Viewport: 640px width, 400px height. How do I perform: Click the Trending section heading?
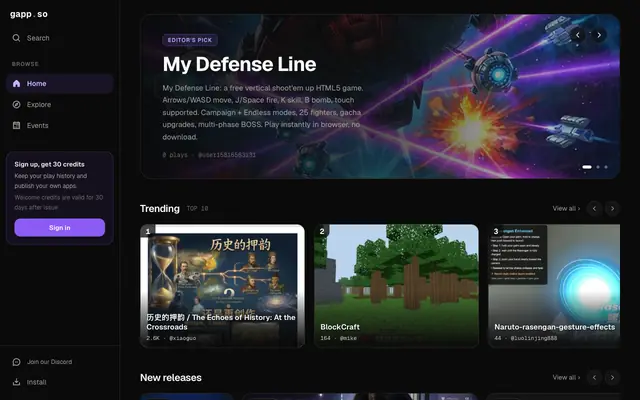tap(160, 209)
